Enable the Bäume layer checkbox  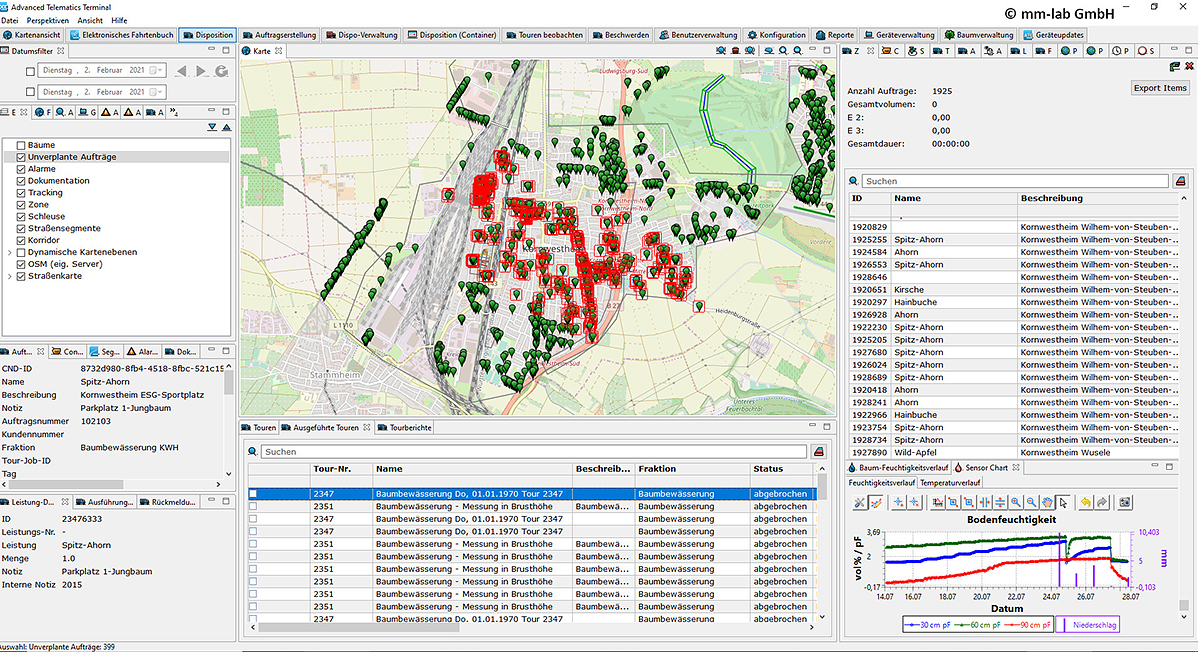pos(21,145)
